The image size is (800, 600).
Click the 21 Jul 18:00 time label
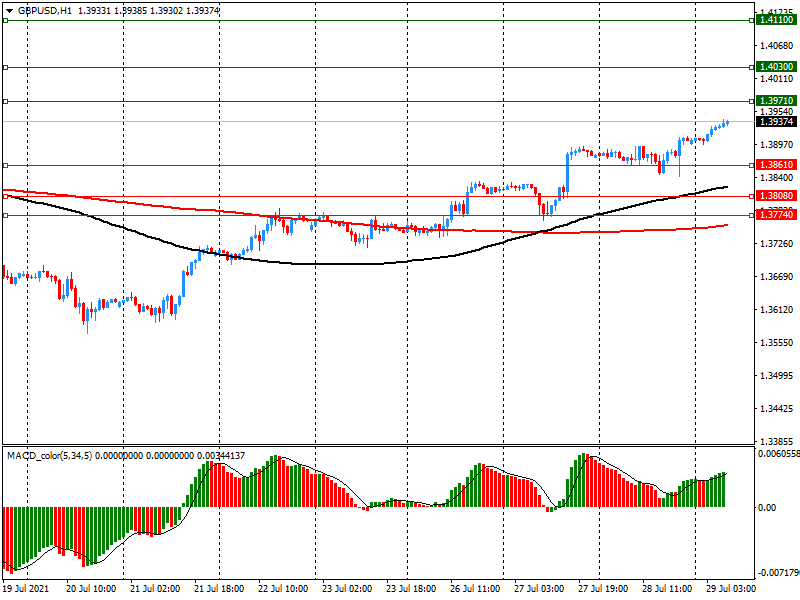point(219,589)
